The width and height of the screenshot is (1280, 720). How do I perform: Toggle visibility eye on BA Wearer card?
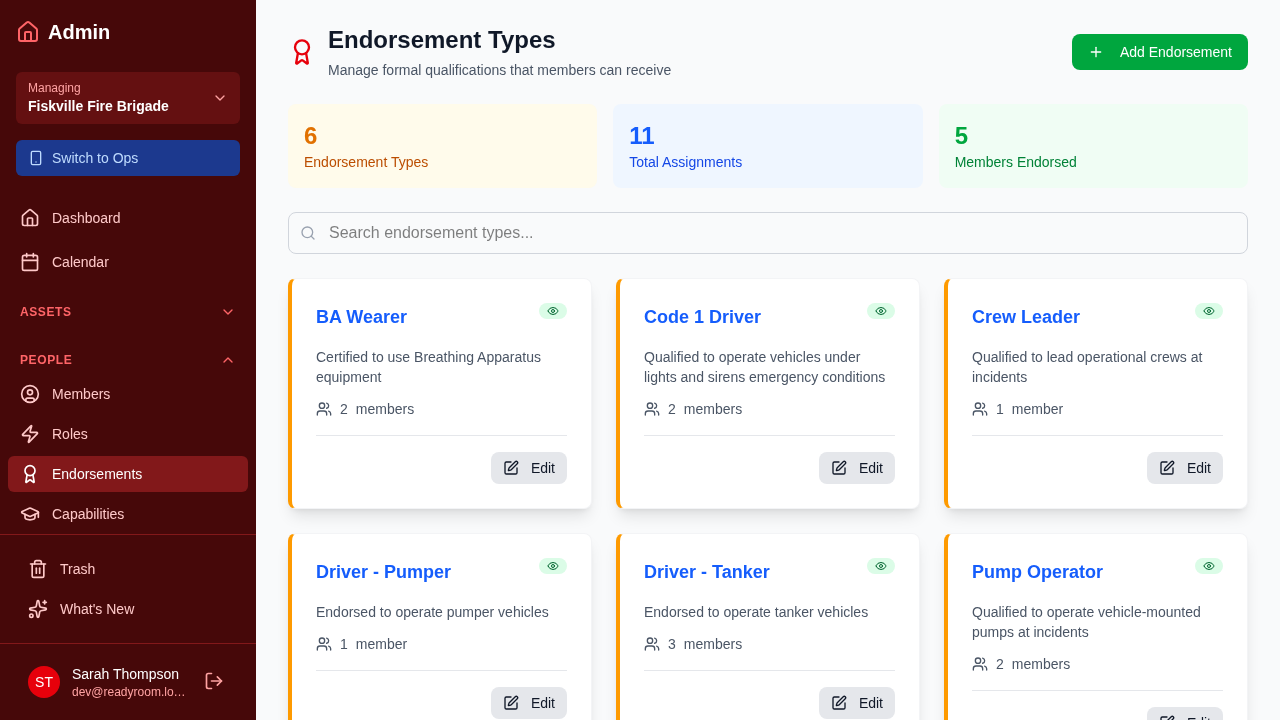coord(553,311)
